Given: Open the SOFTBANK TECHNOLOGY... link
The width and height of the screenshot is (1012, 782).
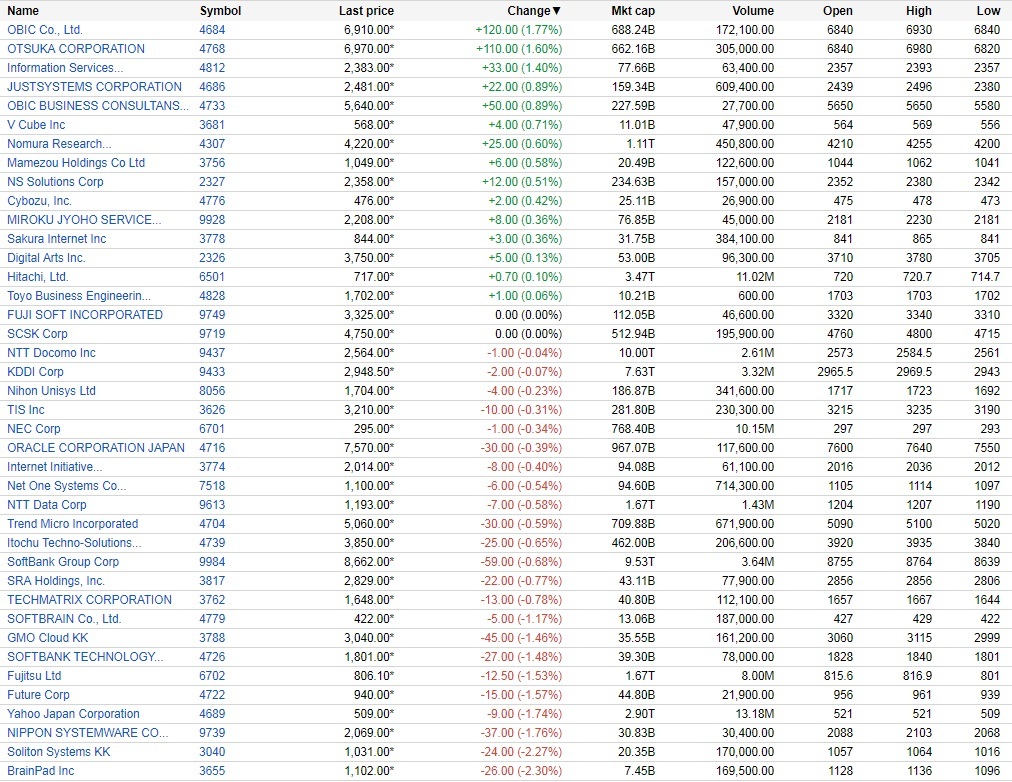Looking at the screenshot, I should pyautogui.click(x=85, y=657).
